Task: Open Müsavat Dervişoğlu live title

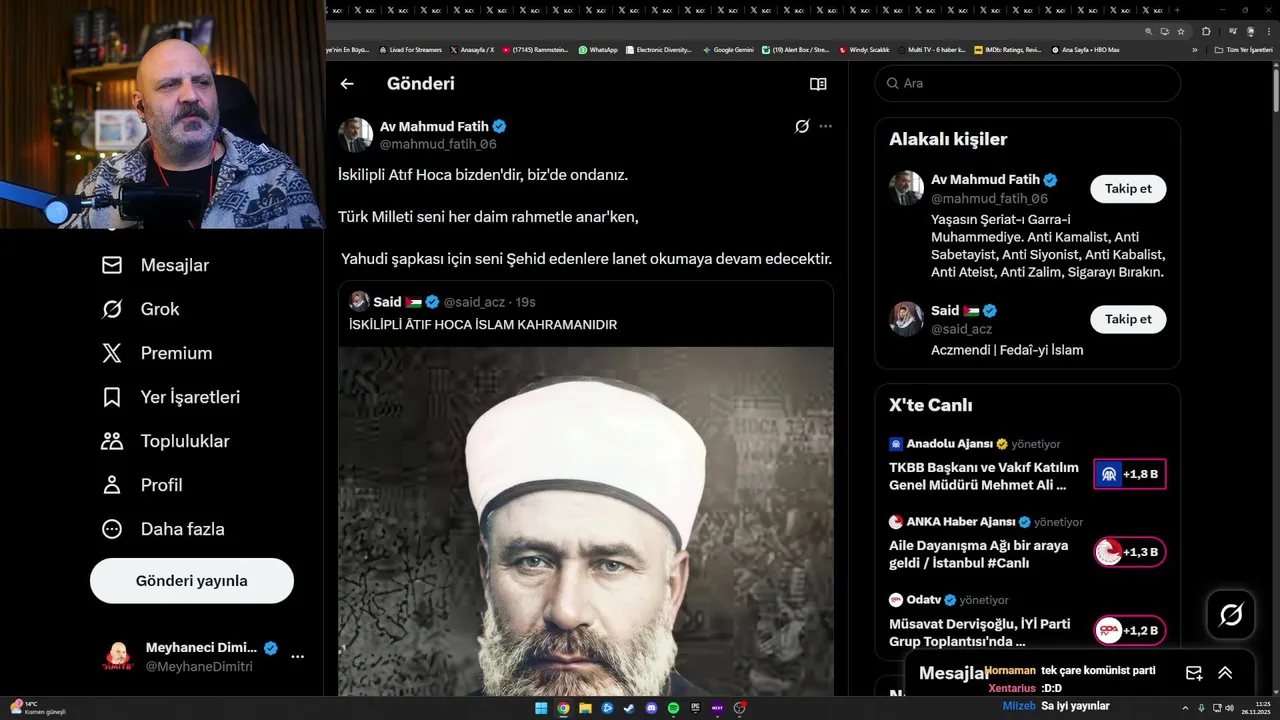Action: coord(980,632)
